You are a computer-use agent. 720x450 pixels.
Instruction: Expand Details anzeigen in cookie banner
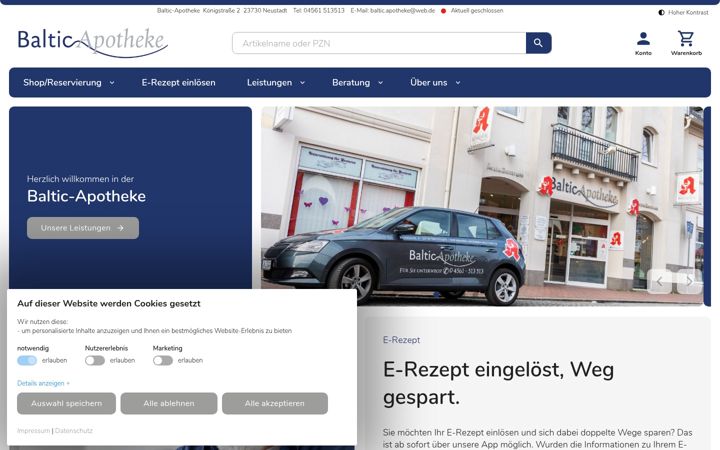tap(43, 383)
